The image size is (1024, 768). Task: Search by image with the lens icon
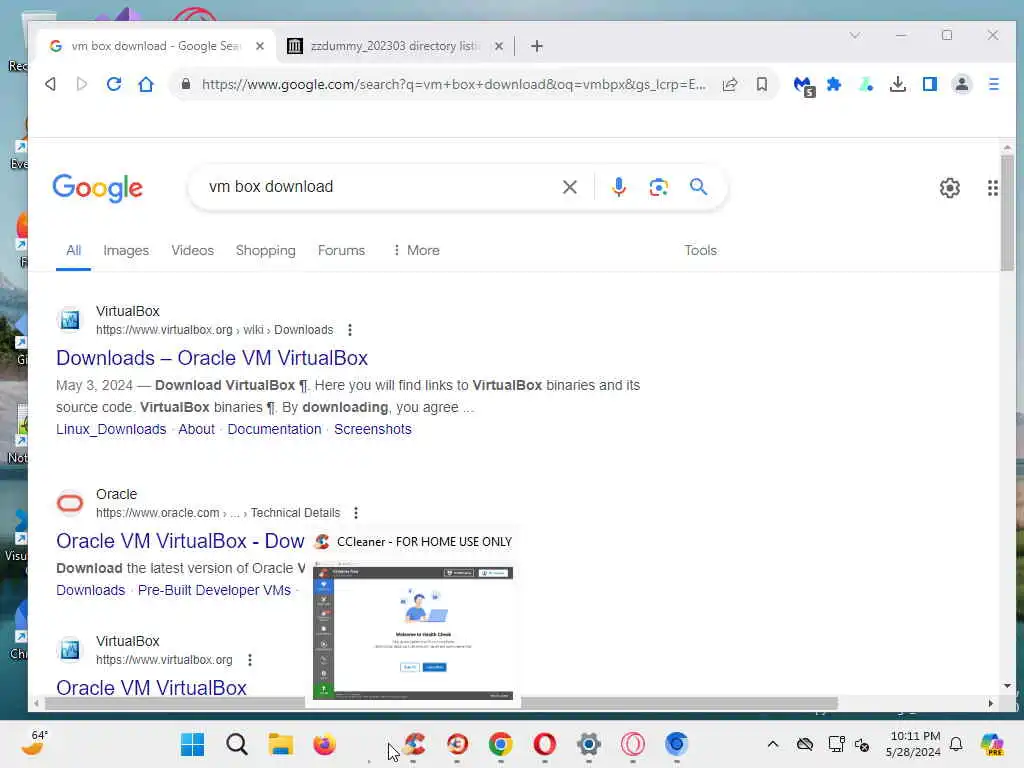[x=658, y=187]
